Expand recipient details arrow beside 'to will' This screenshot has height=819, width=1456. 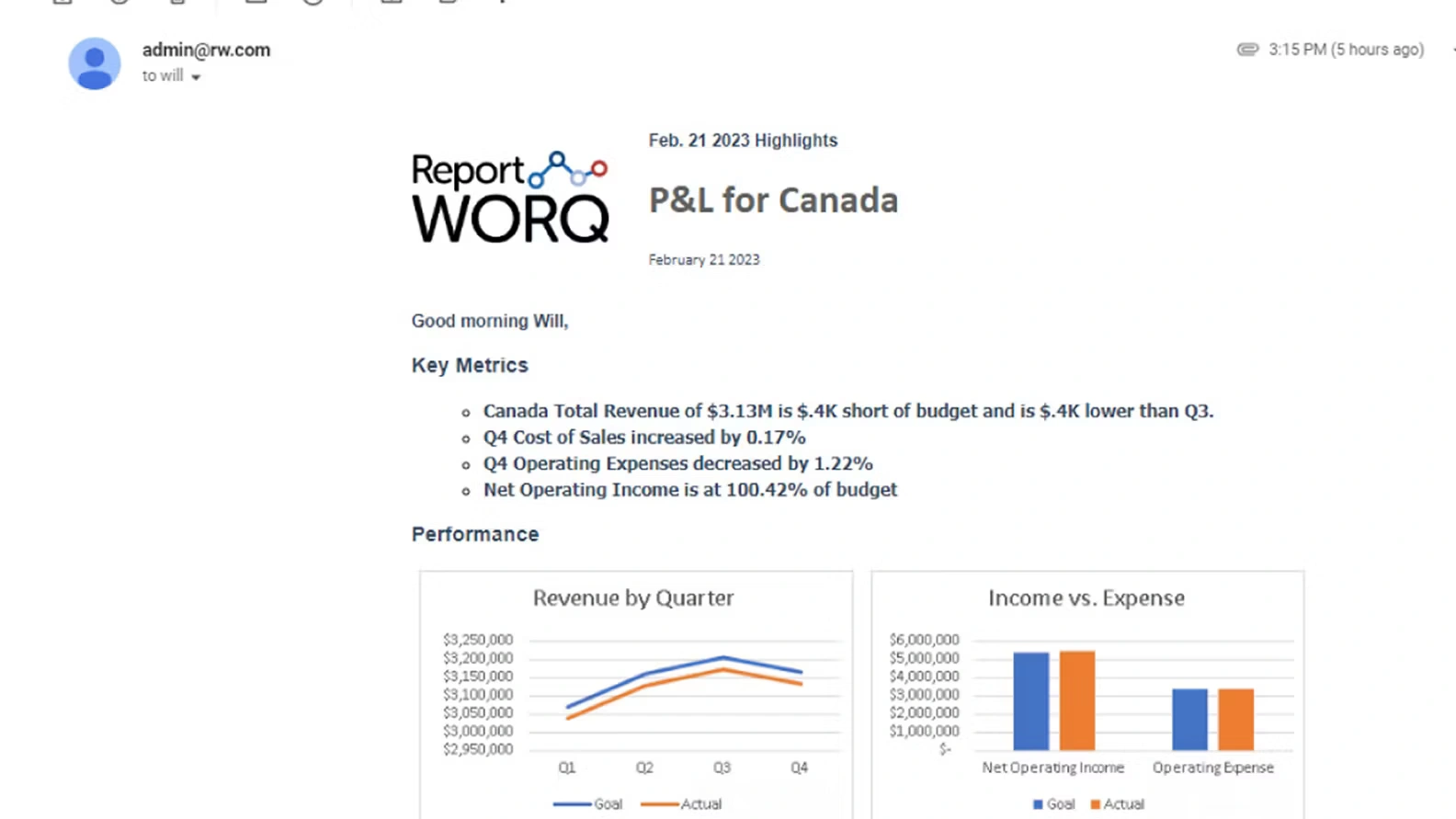click(196, 77)
